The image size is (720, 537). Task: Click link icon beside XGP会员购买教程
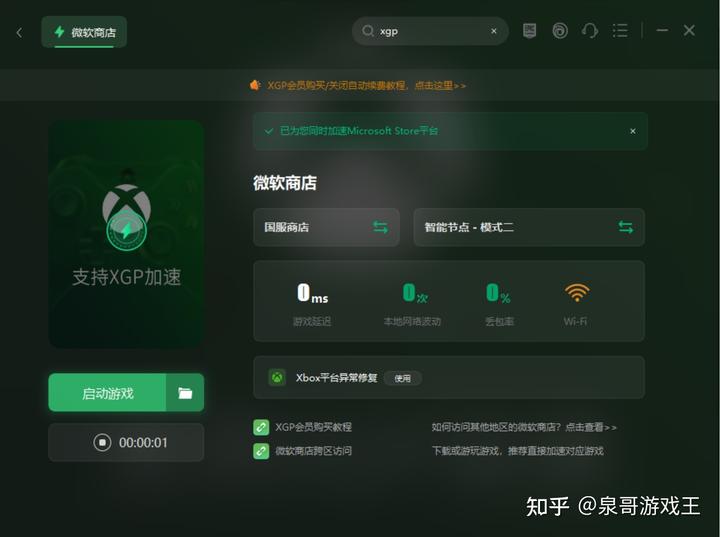pyautogui.click(x=261, y=427)
